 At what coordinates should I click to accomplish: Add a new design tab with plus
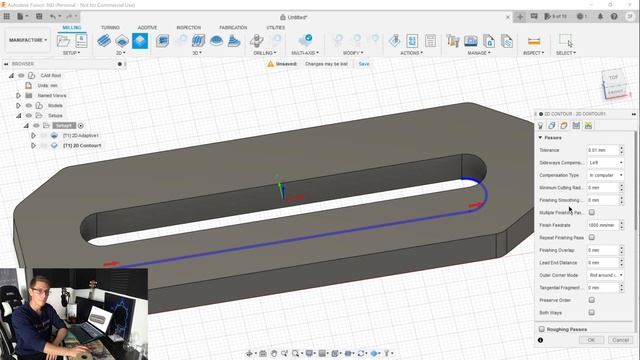520,17
